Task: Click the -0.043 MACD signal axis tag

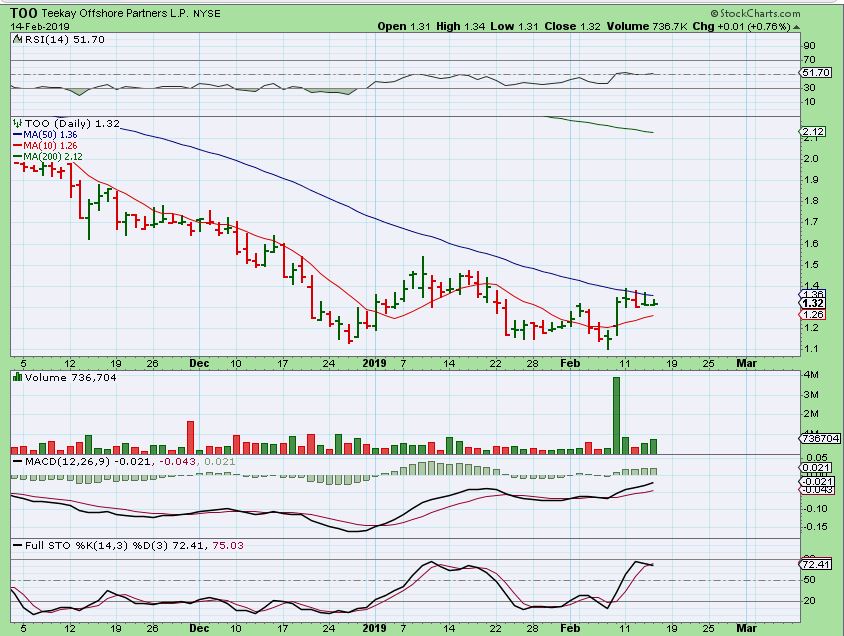Action: 818,490
